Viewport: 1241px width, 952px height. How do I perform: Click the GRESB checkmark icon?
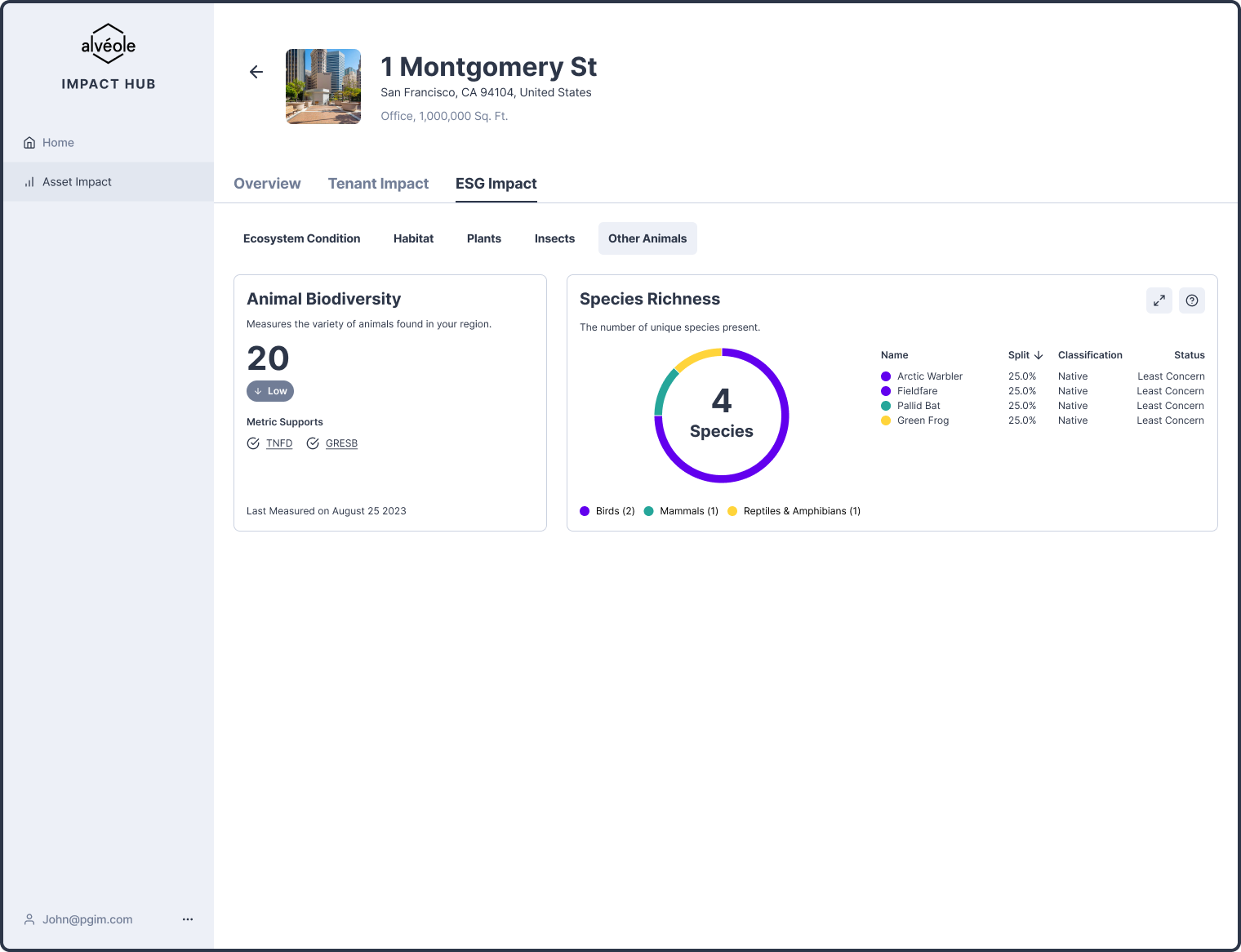313,443
